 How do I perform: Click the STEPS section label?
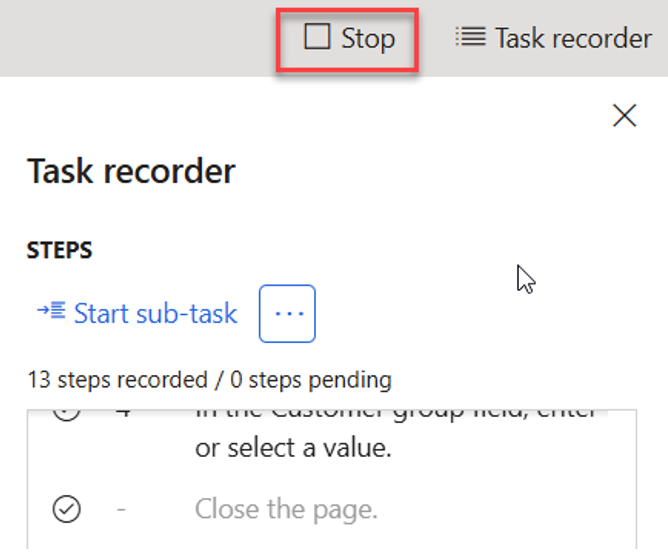coord(59,250)
